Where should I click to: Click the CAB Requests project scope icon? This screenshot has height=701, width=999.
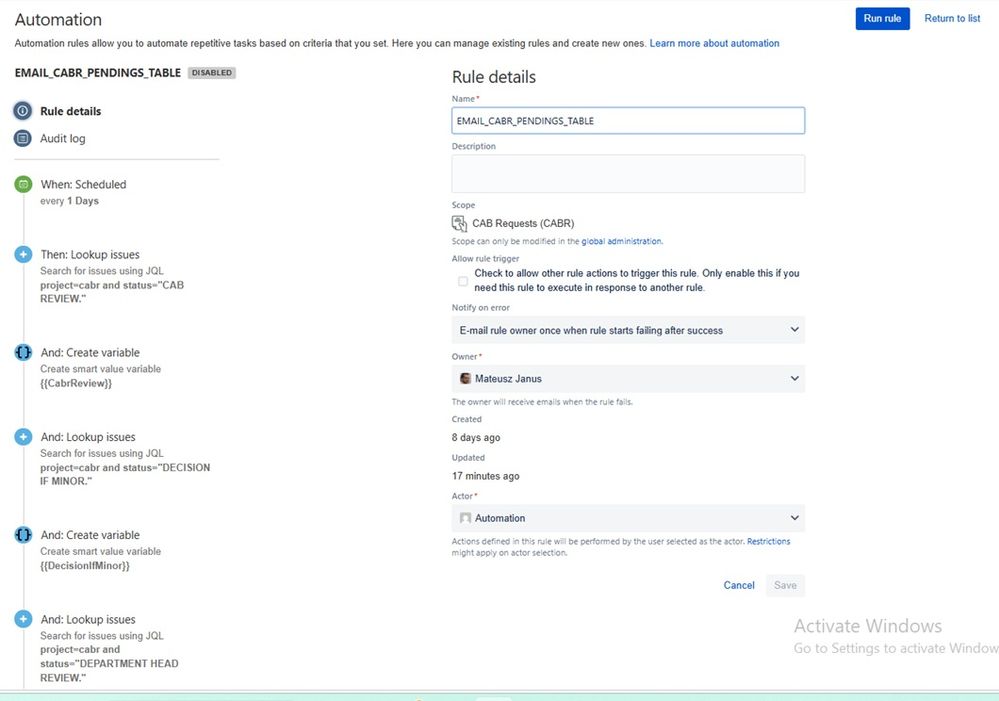pos(459,224)
